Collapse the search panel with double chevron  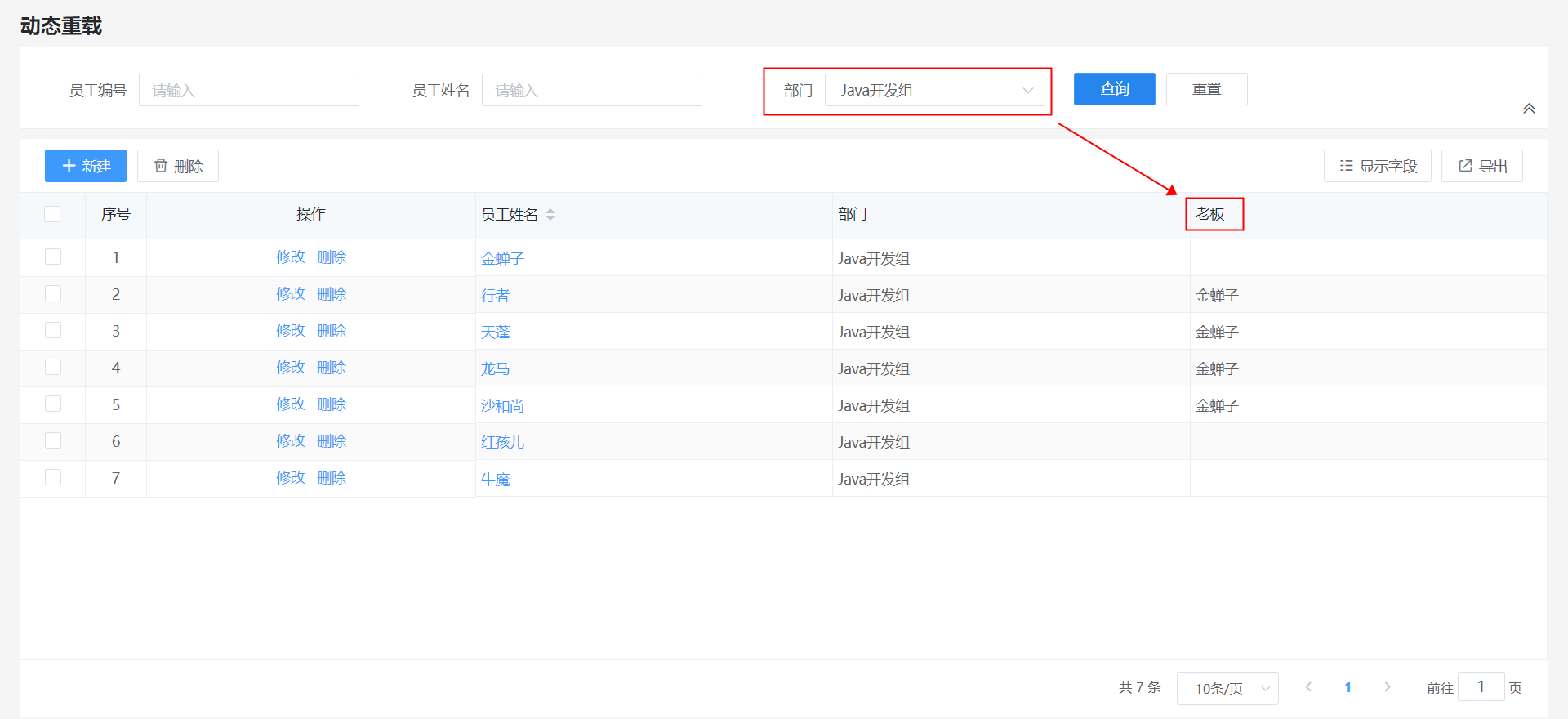click(x=1529, y=109)
